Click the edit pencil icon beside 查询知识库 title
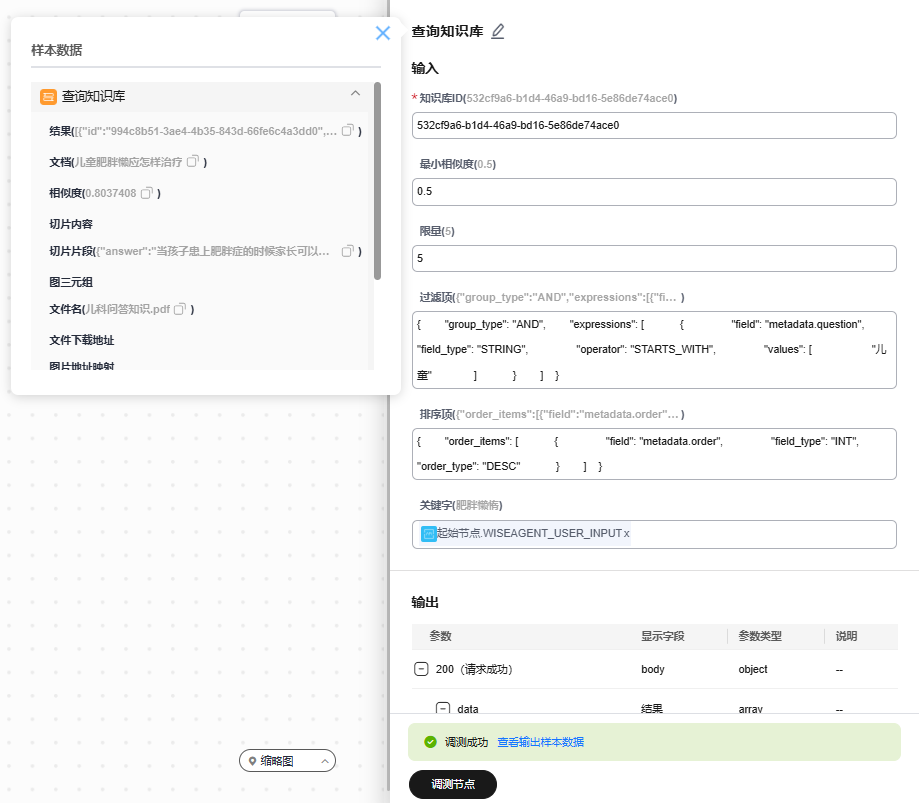This screenshot has width=919, height=803. pyautogui.click(x=498, y=32)
